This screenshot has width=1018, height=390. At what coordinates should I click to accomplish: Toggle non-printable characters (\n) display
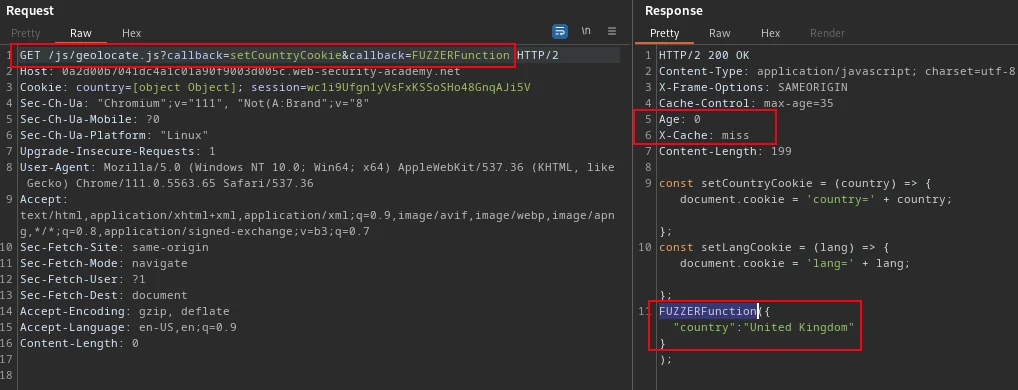[x=586, y=31]
